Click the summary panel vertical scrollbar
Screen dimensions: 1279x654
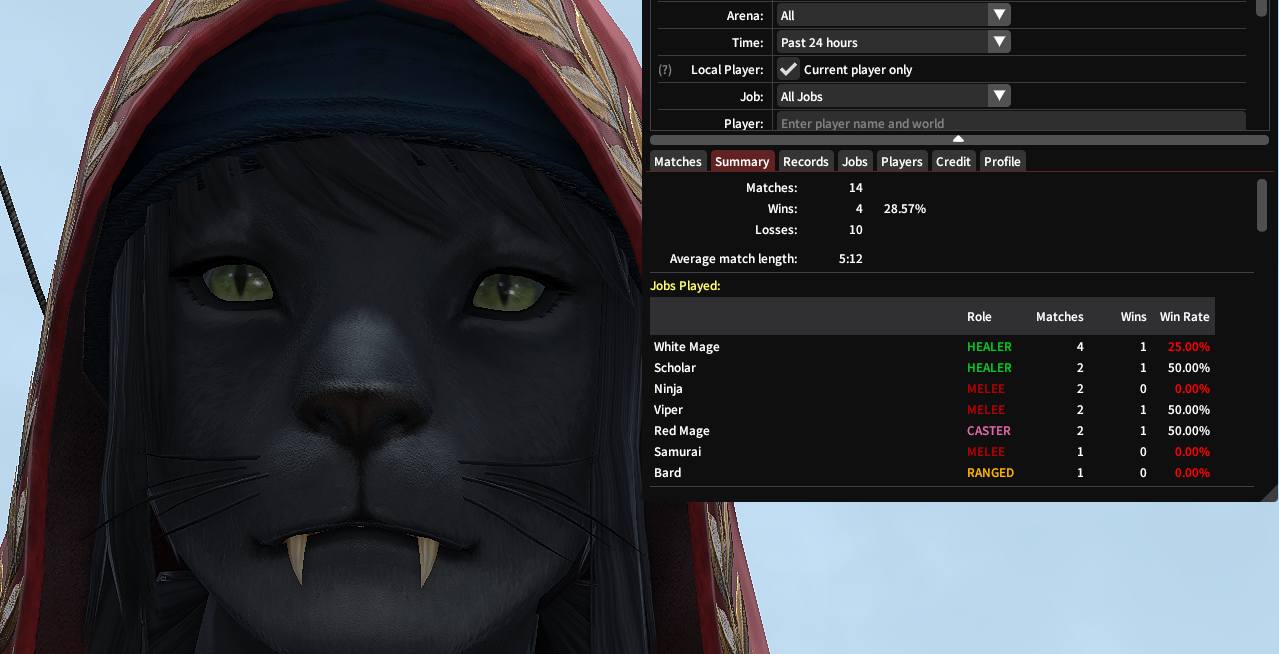click(1262, 205)
